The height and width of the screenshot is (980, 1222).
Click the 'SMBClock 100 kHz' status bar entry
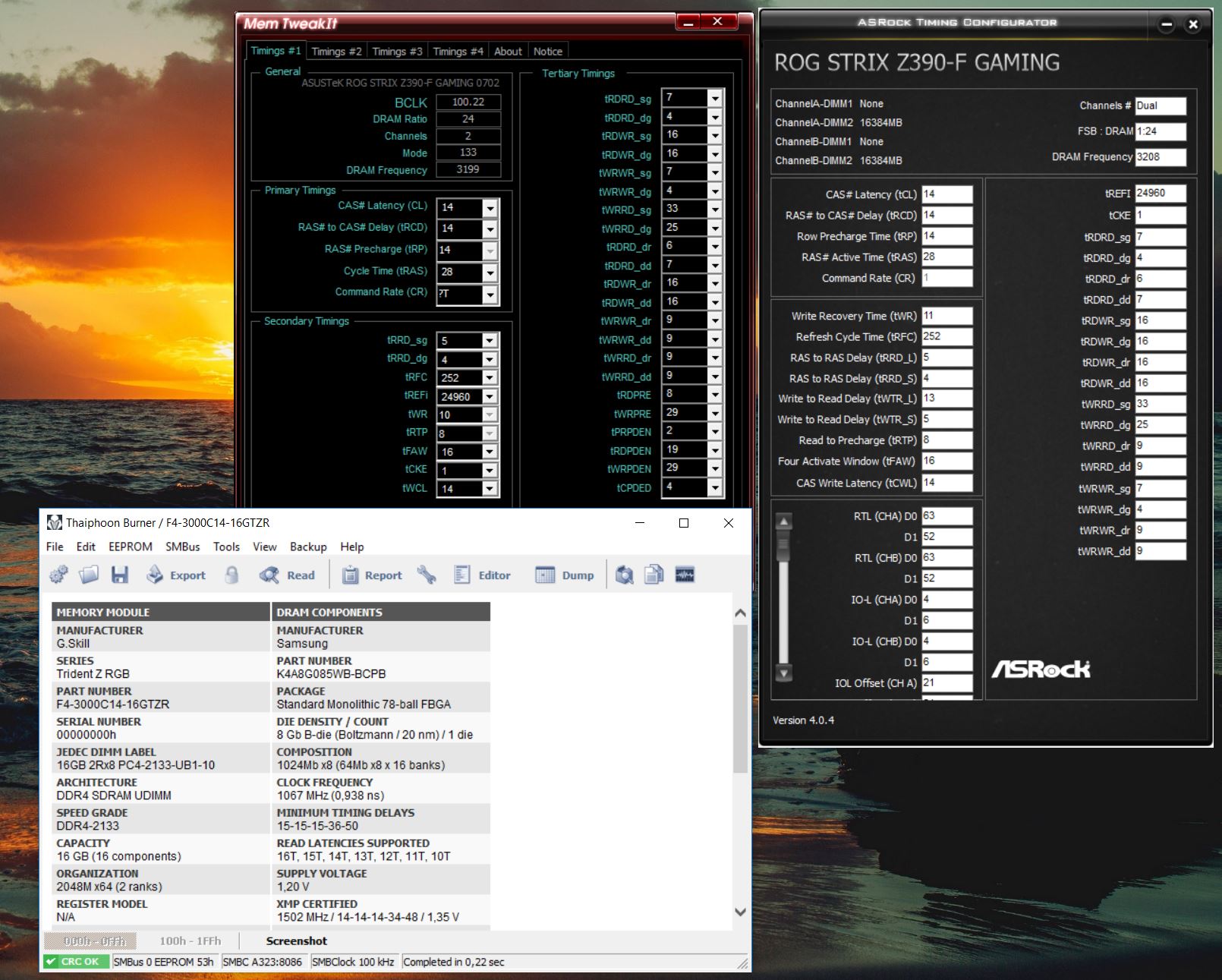353,962
